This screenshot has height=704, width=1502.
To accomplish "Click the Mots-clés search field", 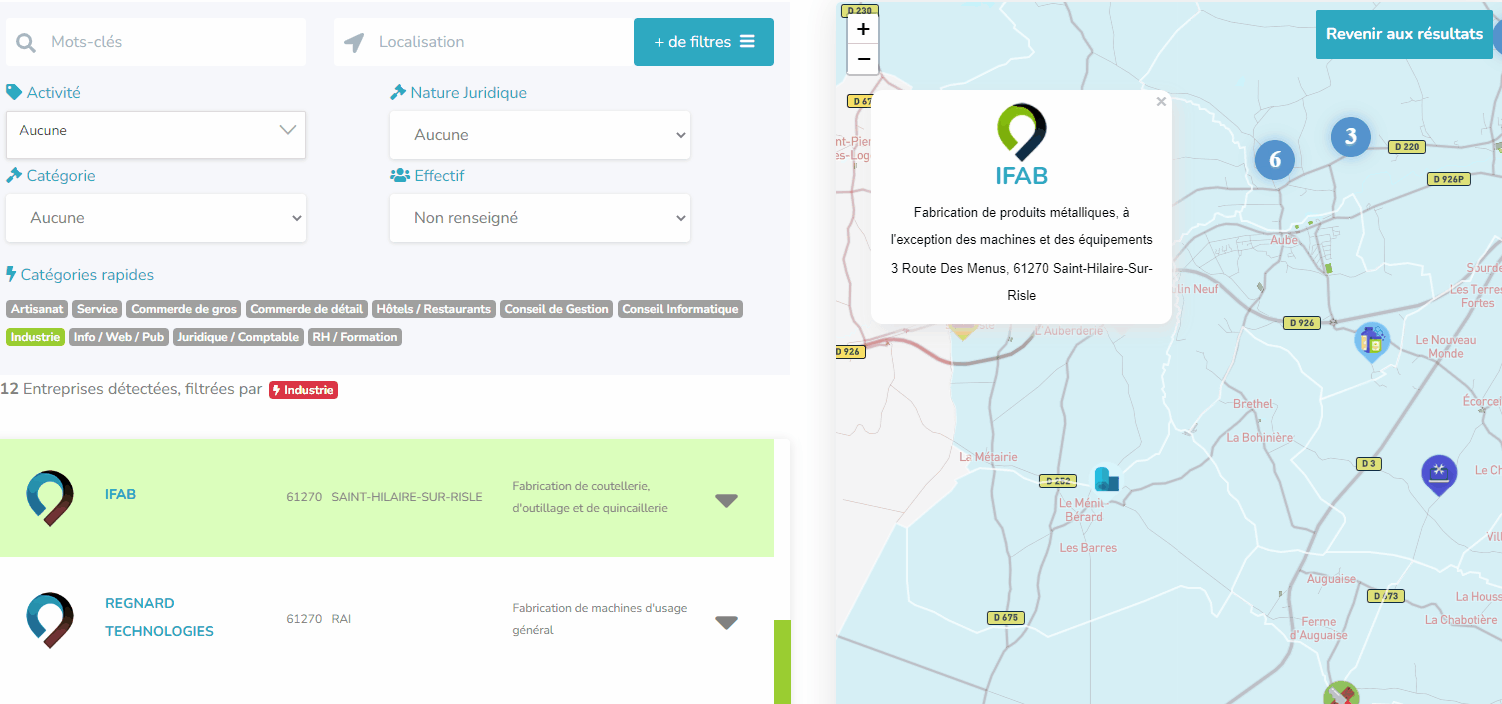I will [x=170, y=42].
